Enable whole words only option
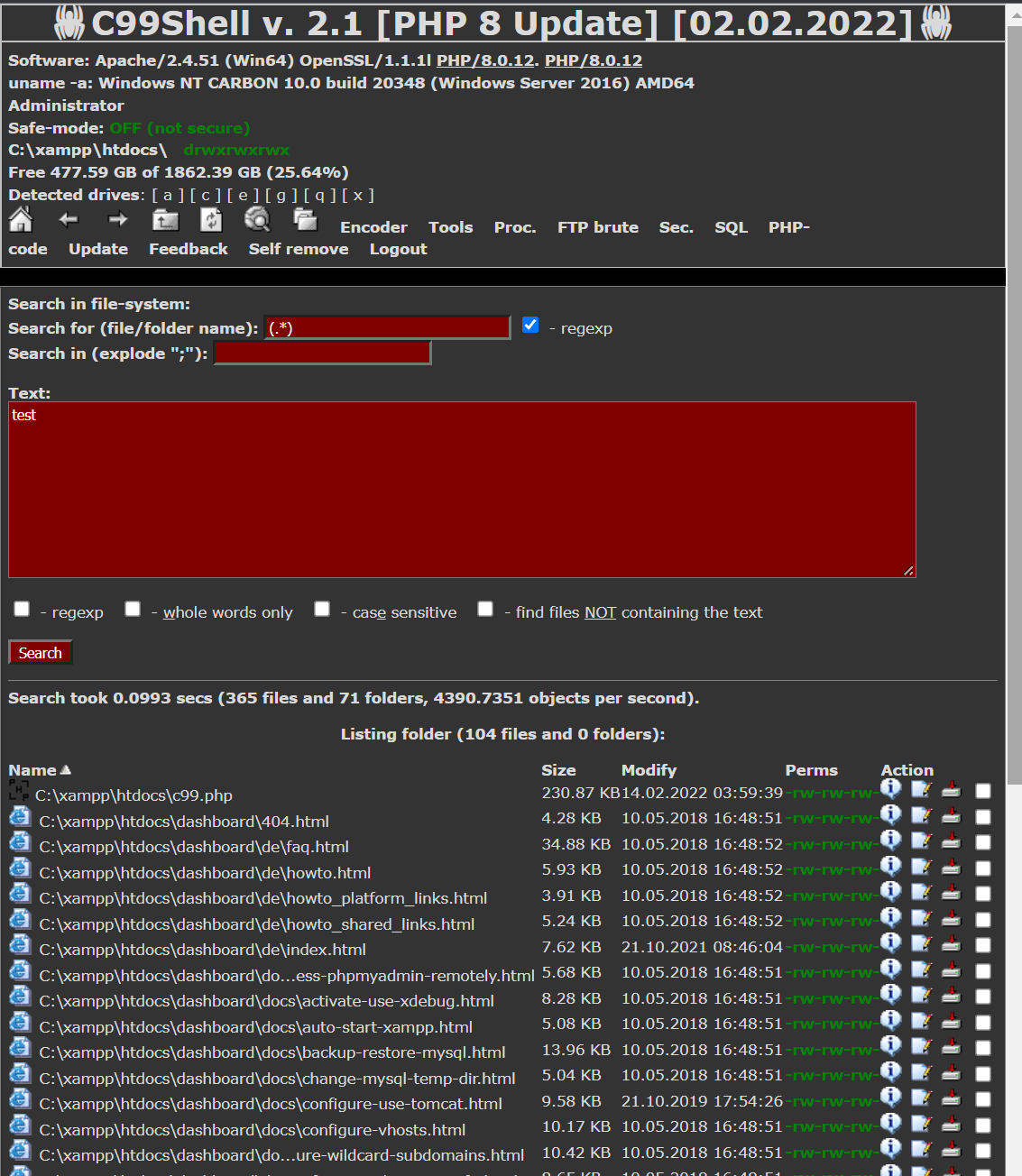The height and width of the screenshot is (1176, 1022). [x=133, y=609]
